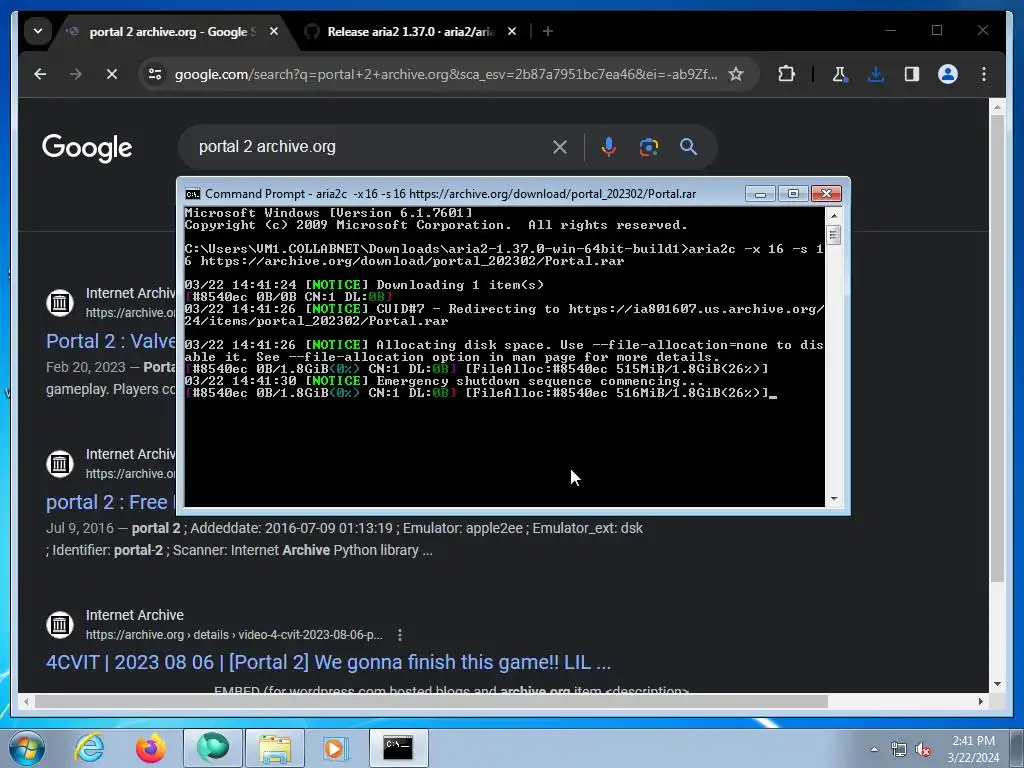Go back in Chrome
Viewport: 1024px width, 768px height.
40,74
